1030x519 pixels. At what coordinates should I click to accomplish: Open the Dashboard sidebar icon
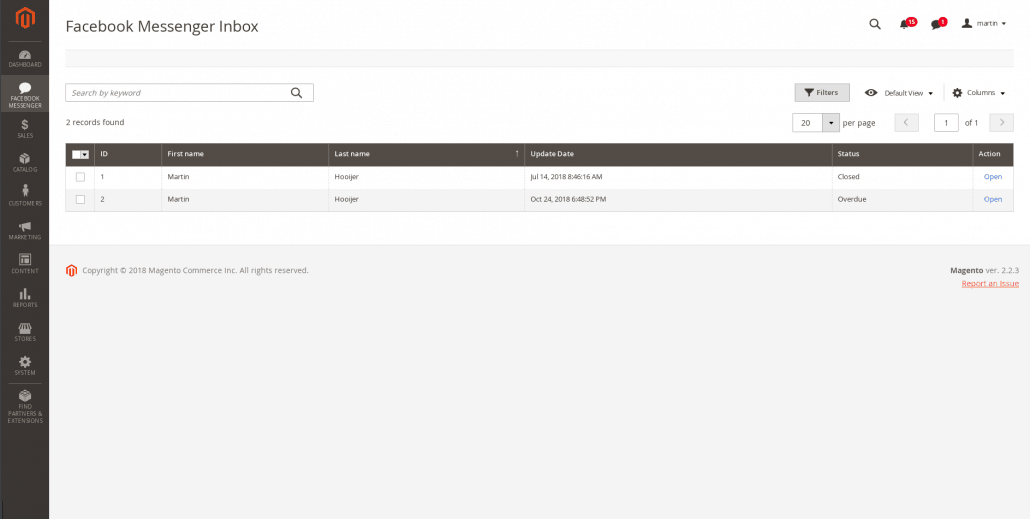click(25, 58)
